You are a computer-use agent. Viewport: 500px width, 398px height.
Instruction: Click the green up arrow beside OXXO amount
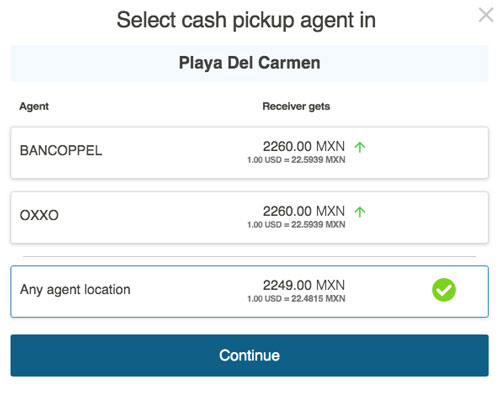pos(360,212)
